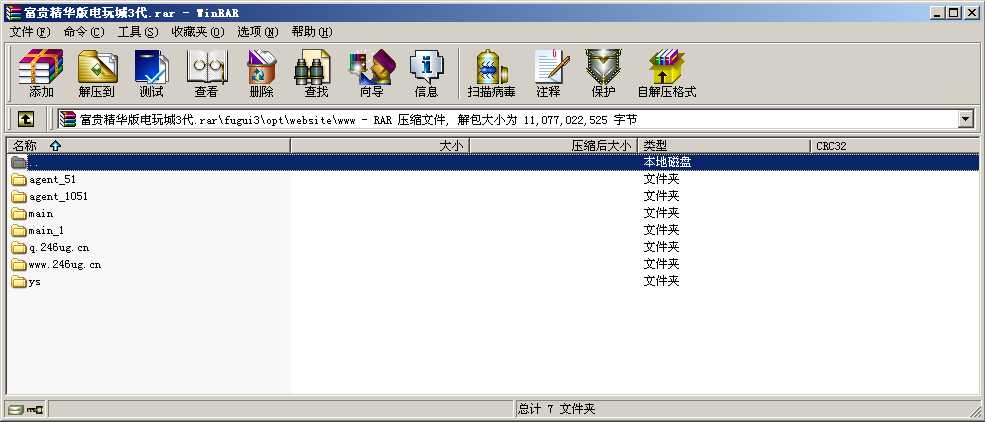Sort by 大小 column header
Screen dimensions: 985x422
point(380,146)
